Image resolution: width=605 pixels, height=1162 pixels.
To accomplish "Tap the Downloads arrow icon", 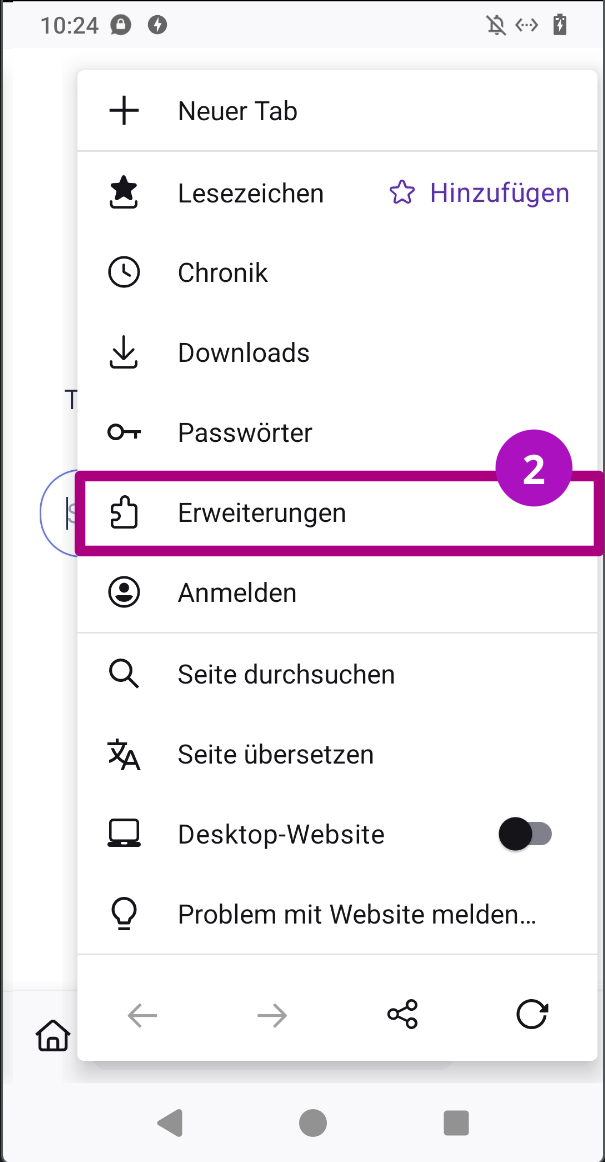I will [123, 352].
